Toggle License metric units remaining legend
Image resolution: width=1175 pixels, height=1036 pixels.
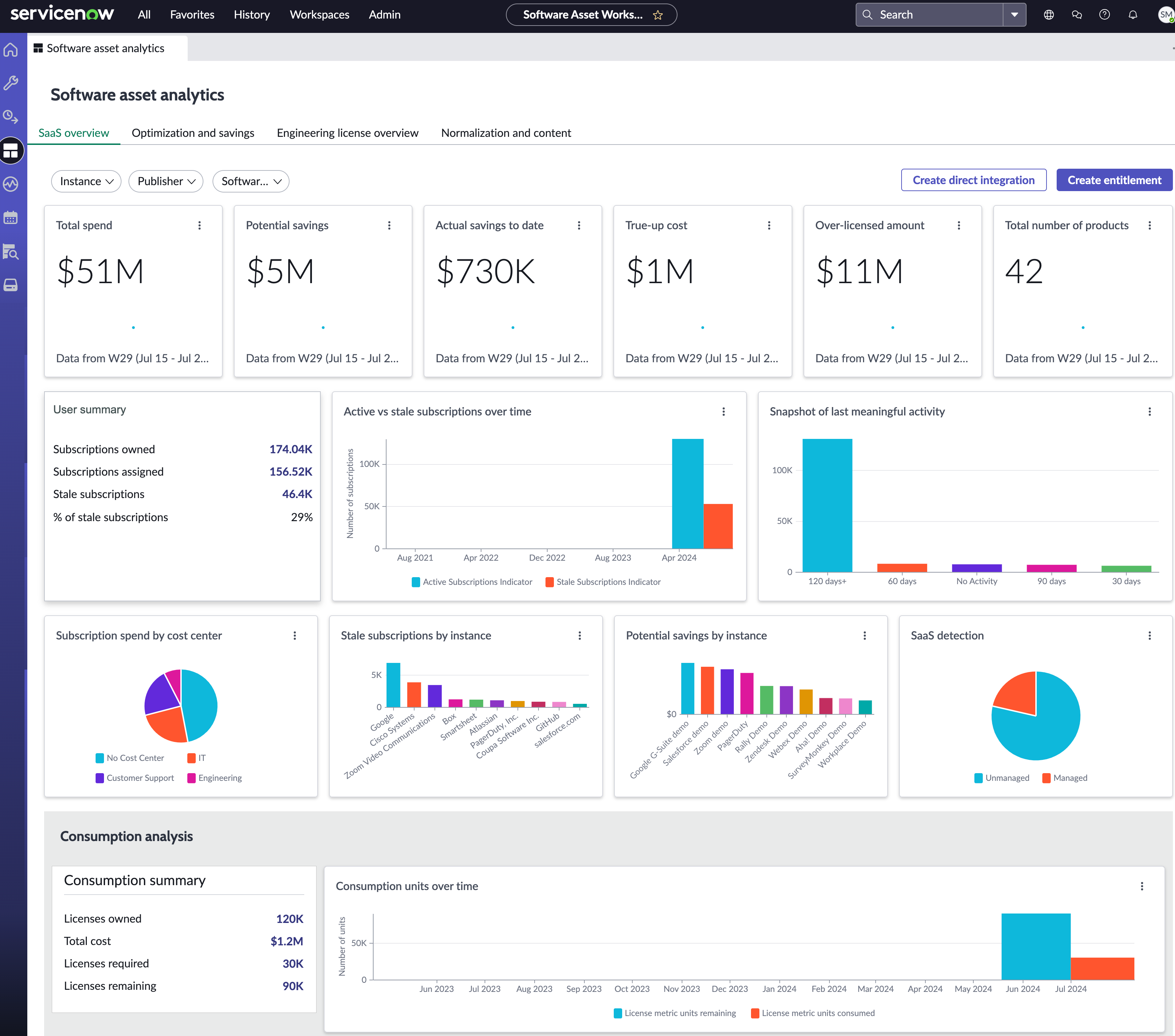pyautogui.click(x=675, y=1013)
